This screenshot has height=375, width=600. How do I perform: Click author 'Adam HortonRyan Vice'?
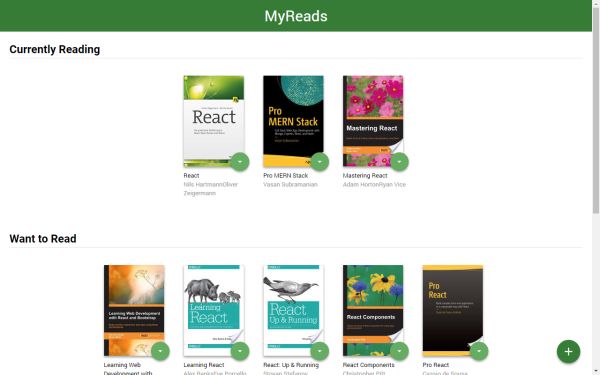tap(374, 184)
